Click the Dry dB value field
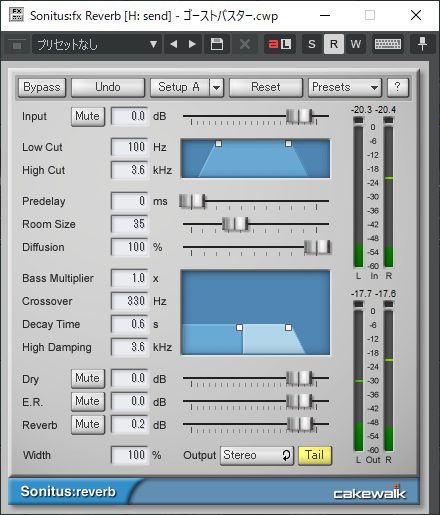The width and height of the screenshot is (440, 515). coord(129,378)
